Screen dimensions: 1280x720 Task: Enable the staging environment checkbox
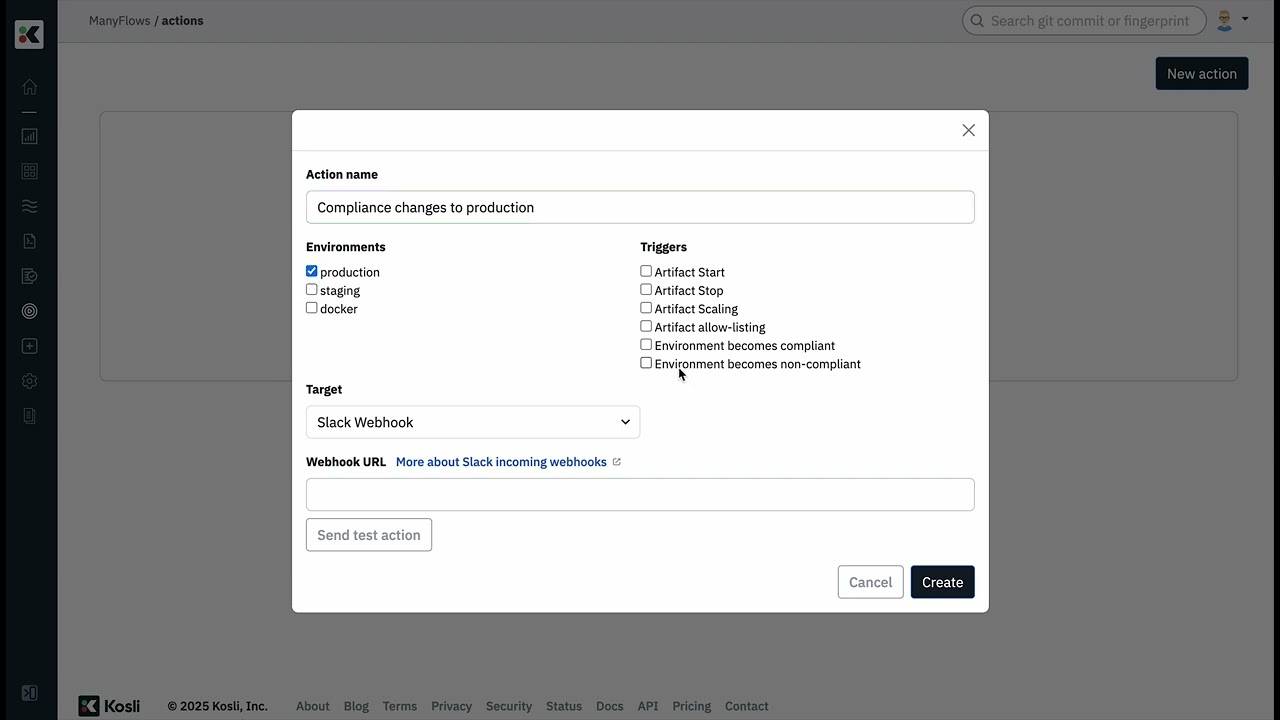pyautogui.click(x=312, y=290)
